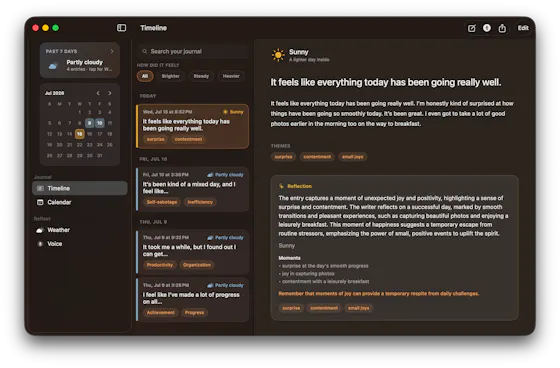
Task: Open entry It's been kind of a mixed day
Action: (192, 189)
